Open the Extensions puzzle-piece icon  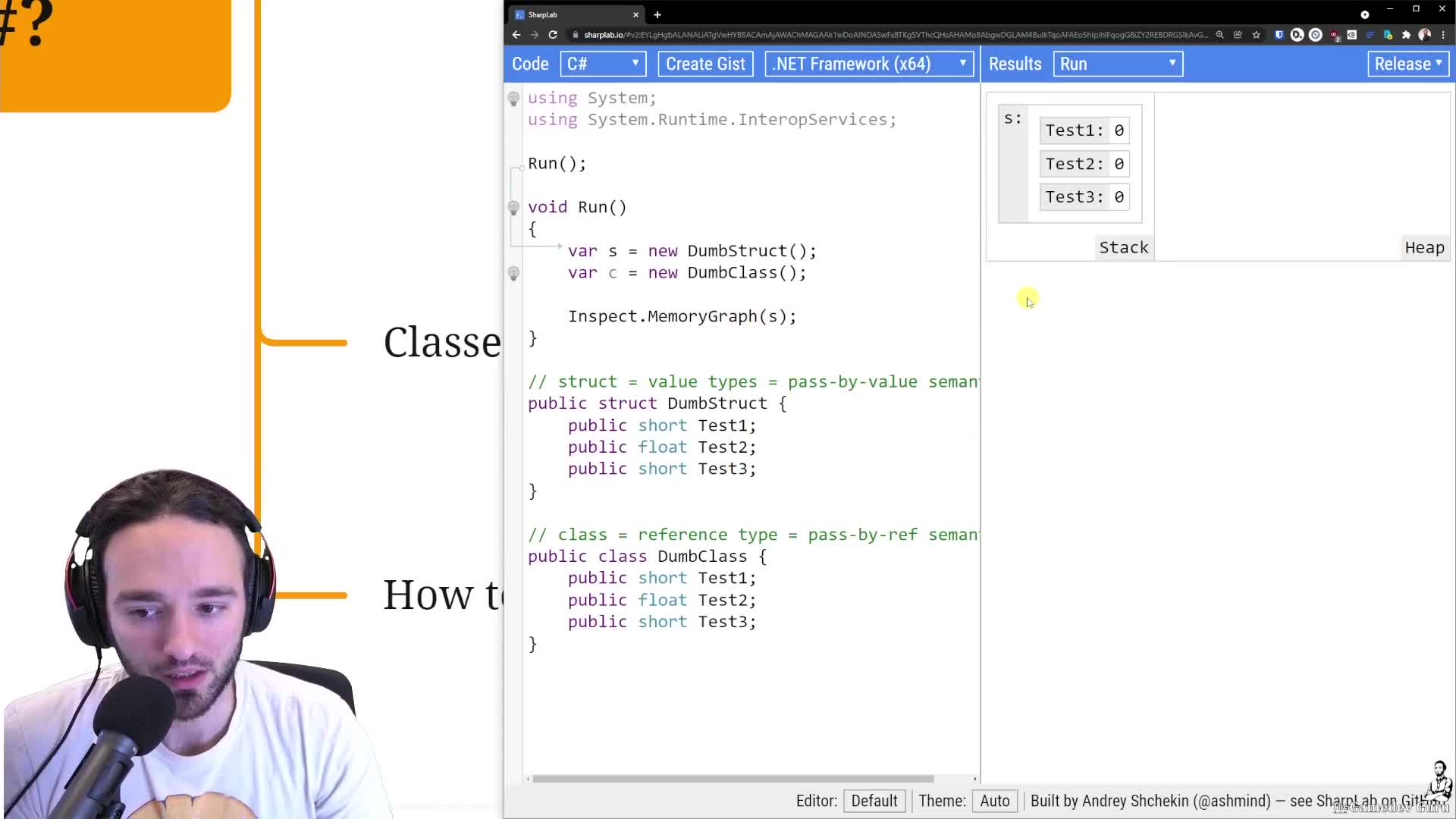click(x=1405, y=35)
